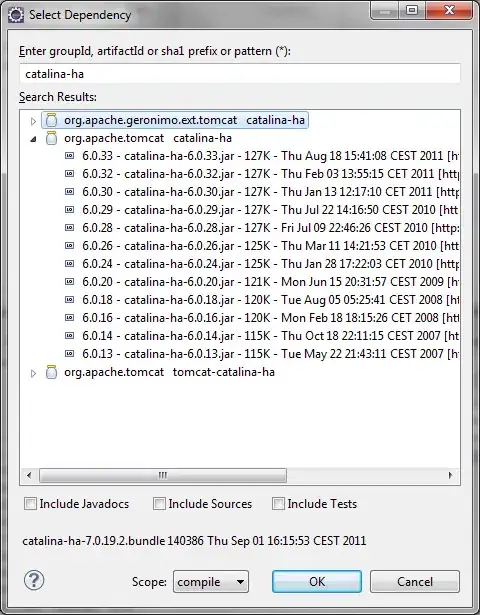Click the version icon of 6.0.29 entry
This screenshot has width=480, height=615.
coord(69,210)
